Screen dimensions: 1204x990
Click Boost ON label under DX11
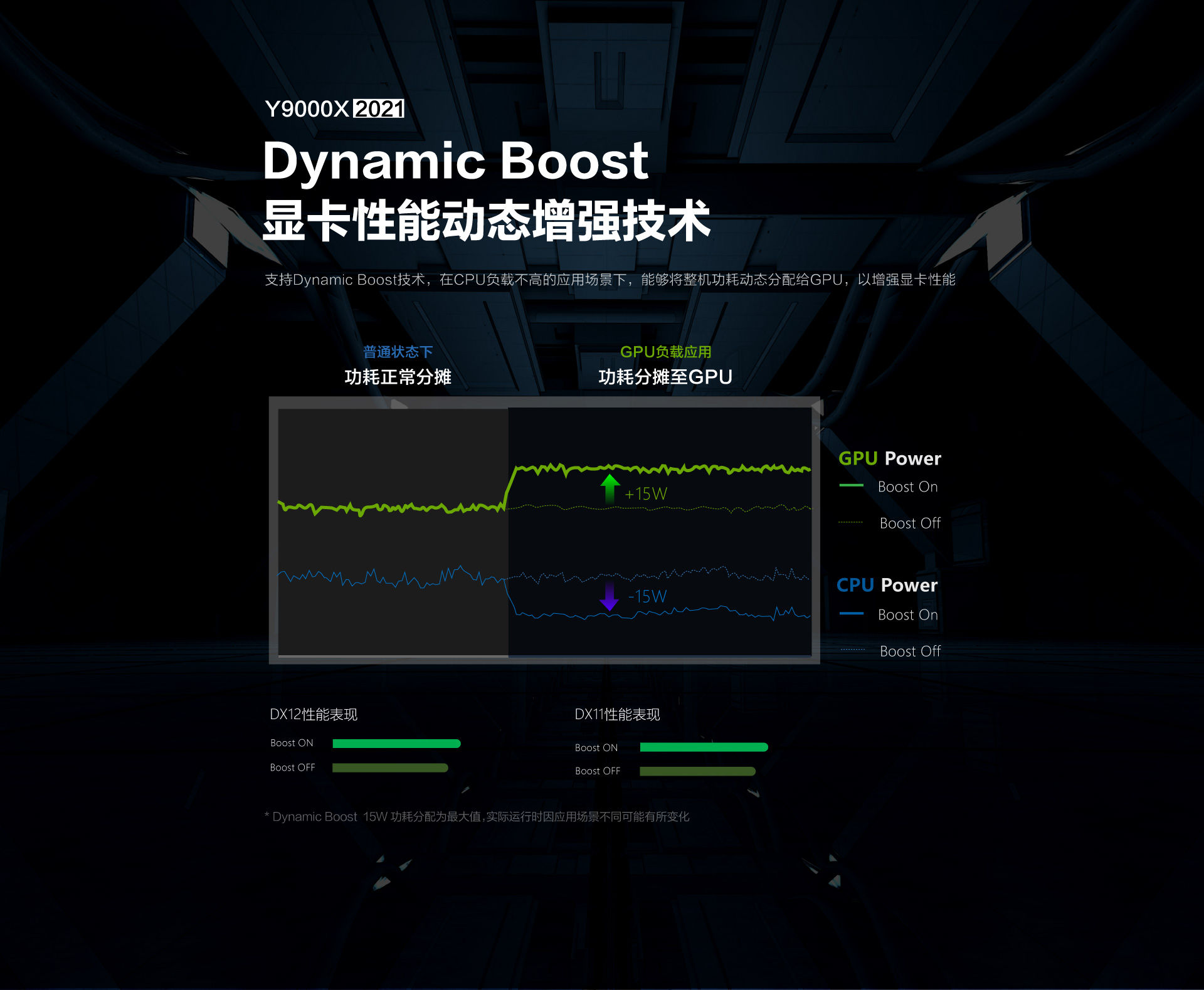[x=596, y=747]
